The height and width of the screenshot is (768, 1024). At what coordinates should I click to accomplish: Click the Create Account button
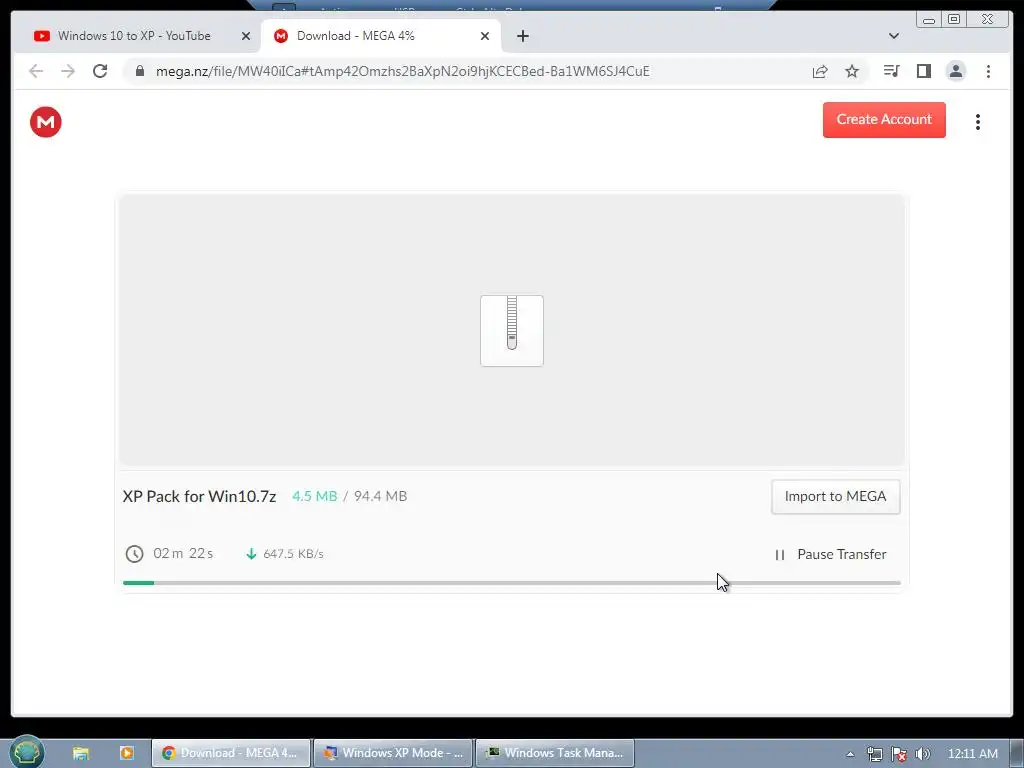point(884,120)
